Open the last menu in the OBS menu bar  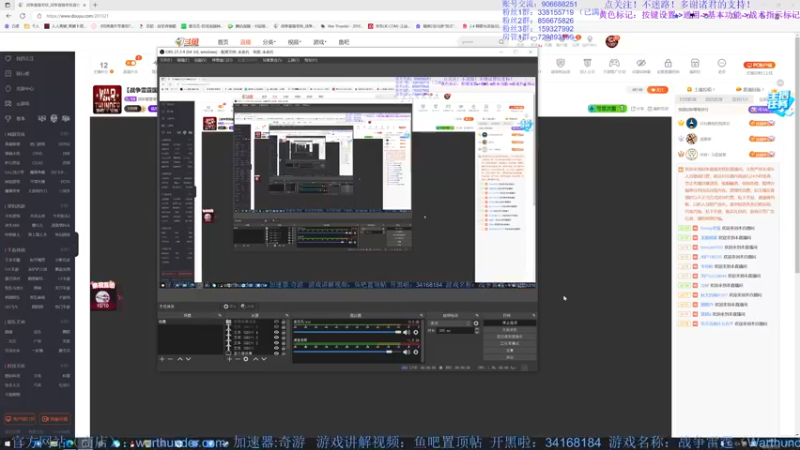click(x=311, y=60)
